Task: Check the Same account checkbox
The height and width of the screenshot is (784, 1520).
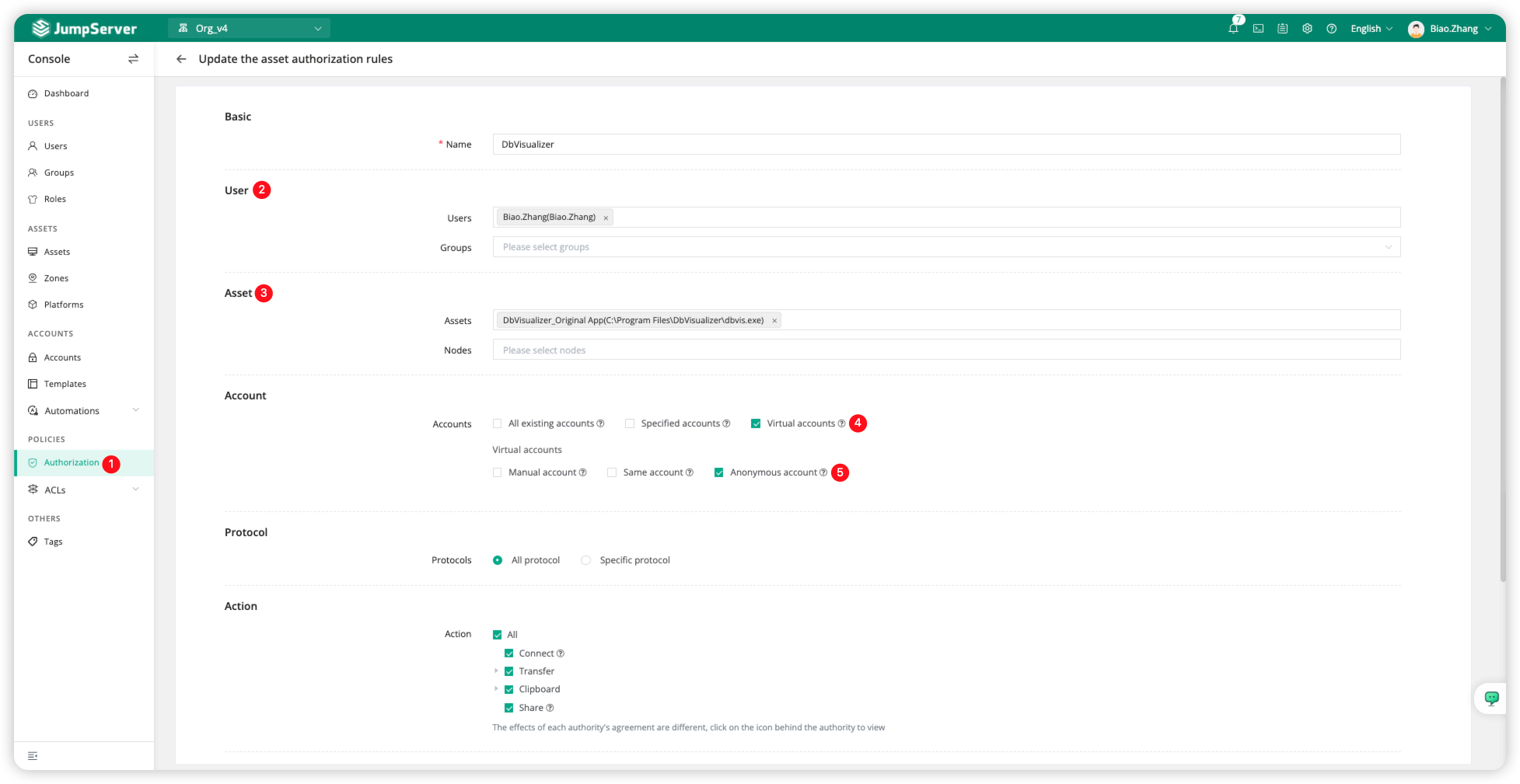Action: 612,472
